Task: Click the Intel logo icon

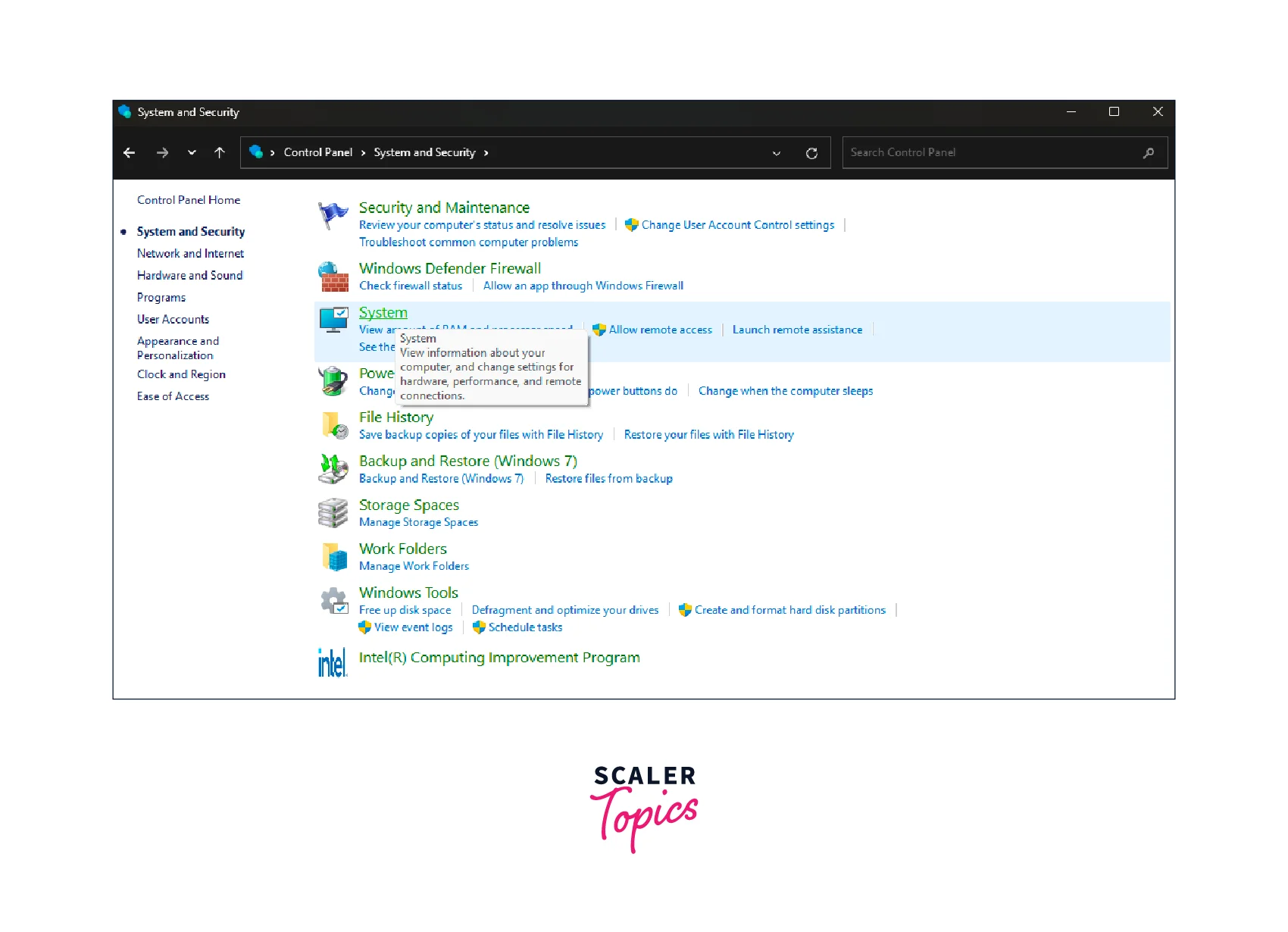Action: tap(333, 662)
